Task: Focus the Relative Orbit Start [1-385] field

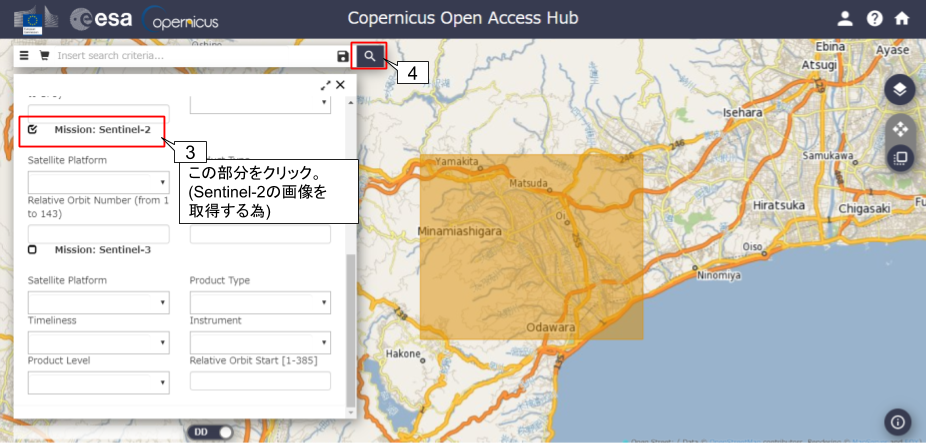Action: click(260, 381)
